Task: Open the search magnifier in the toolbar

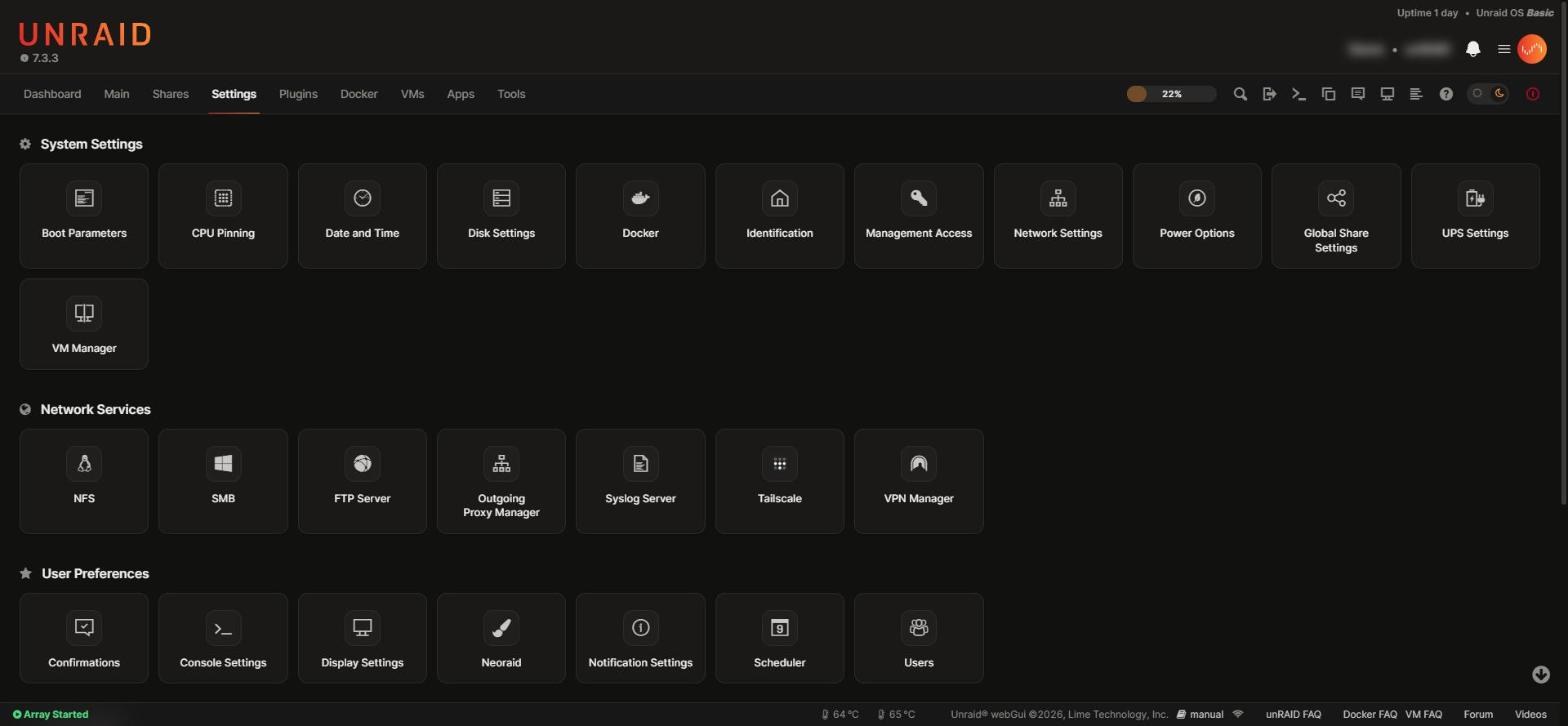Action: pyautogui.click(x=1240, y=94)
